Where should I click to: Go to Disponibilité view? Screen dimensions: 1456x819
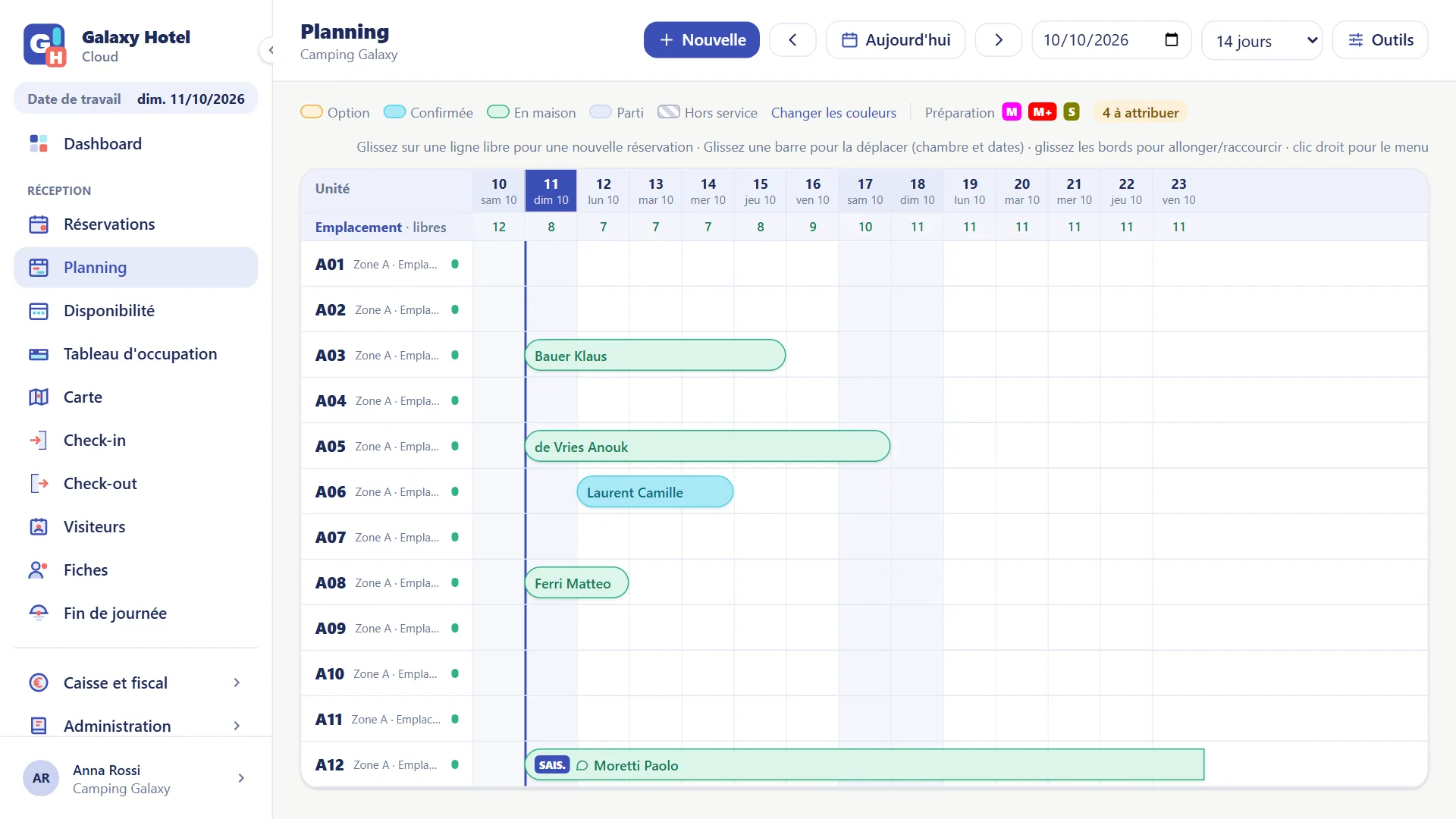tap(136, 311)
